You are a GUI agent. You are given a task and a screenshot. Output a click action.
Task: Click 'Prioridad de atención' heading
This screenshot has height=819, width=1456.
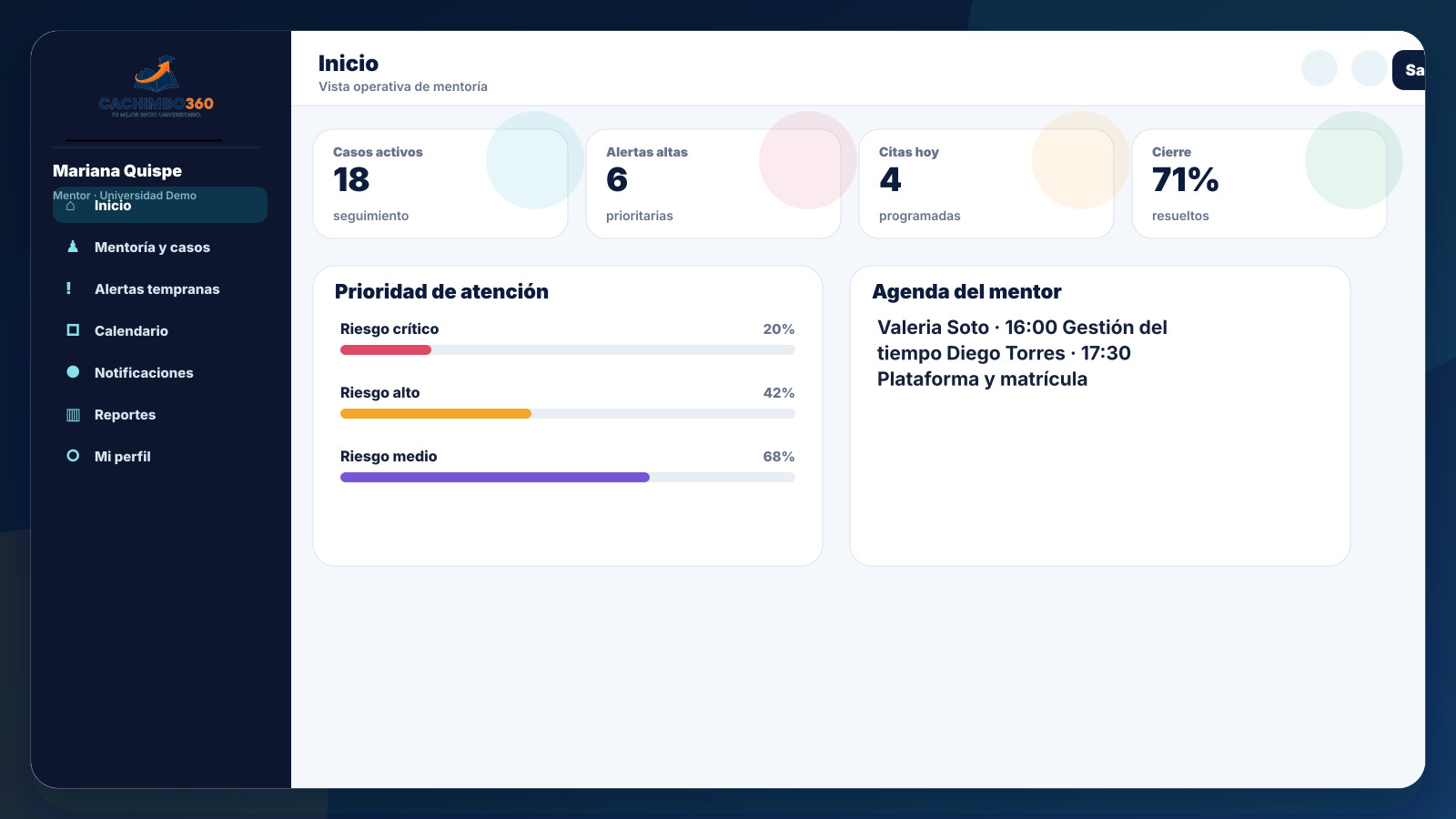441,292
